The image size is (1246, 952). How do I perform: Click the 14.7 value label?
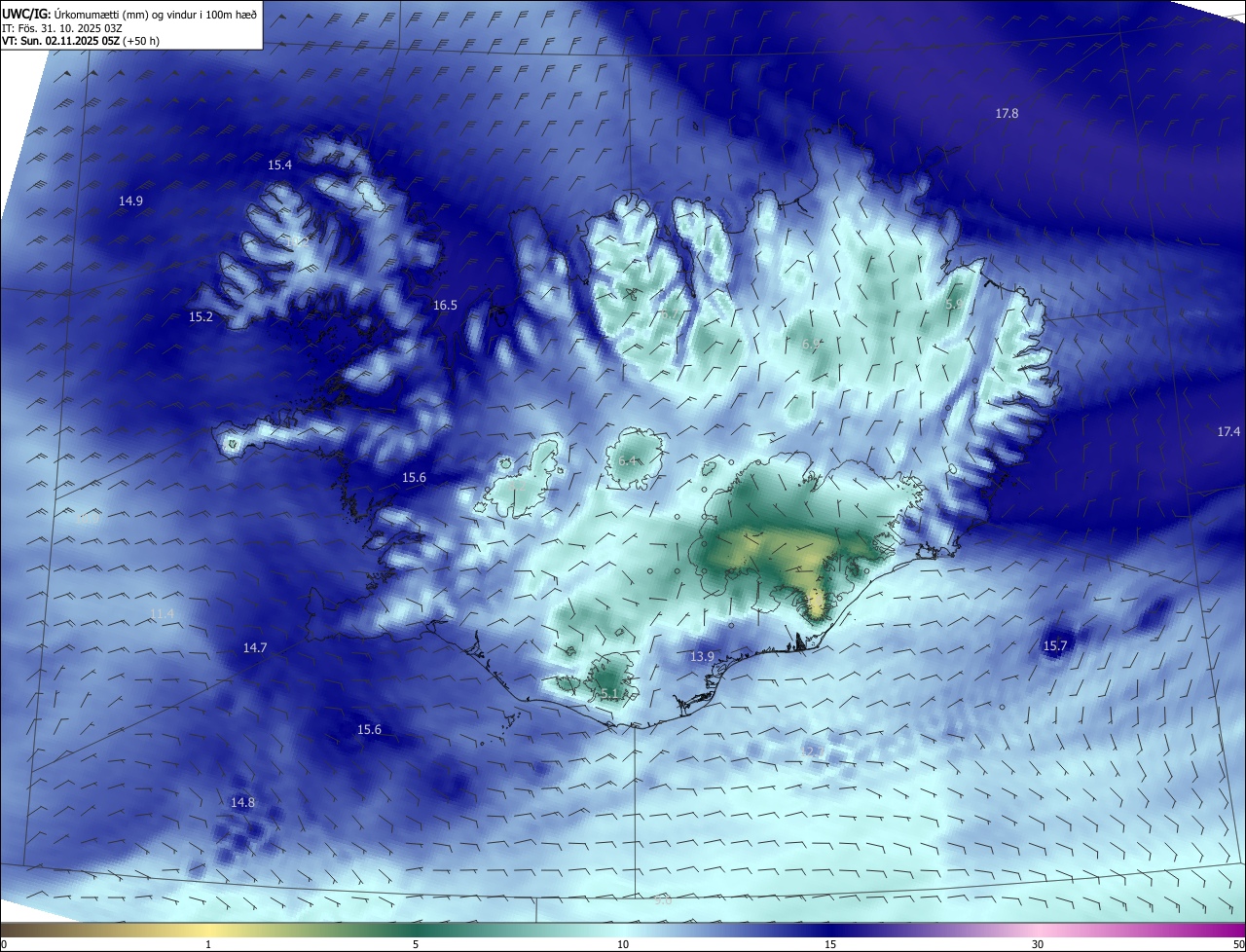tap(255, 648)
